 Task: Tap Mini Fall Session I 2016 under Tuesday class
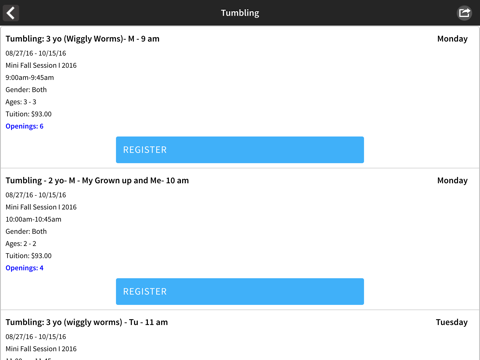pyautogui.click(x=41, y=349)
